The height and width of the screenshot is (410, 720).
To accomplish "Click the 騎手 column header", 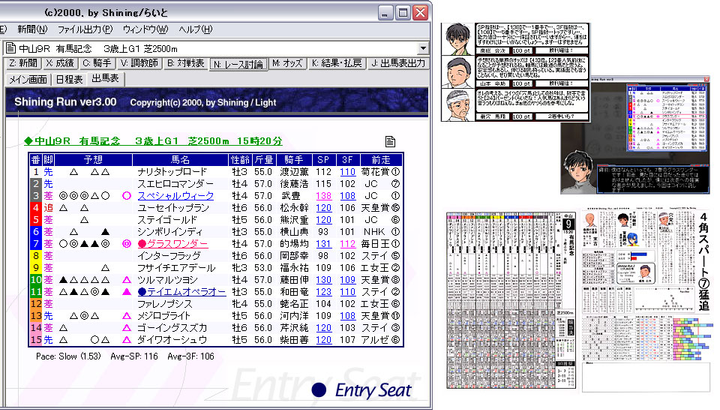I will 293,160.
